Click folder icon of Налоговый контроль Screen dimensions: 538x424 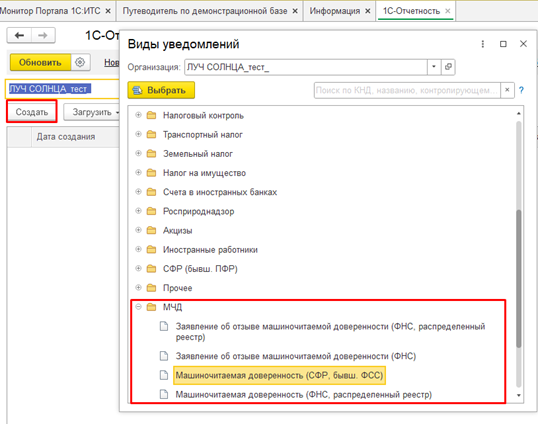[151, 115]
